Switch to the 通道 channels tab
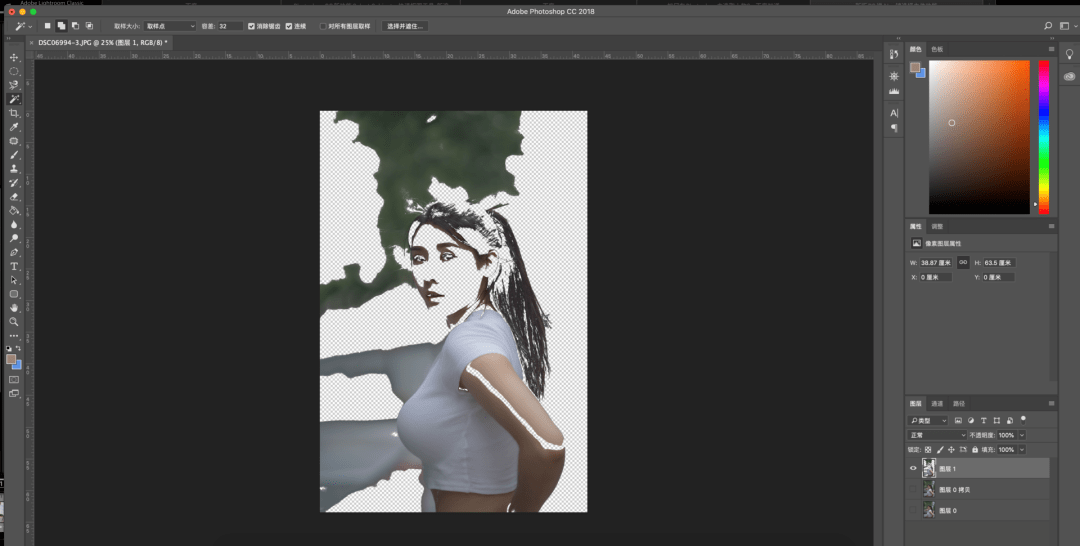Image resolution: width=1080 pixels, height=546 pixels. pos(937,403)
